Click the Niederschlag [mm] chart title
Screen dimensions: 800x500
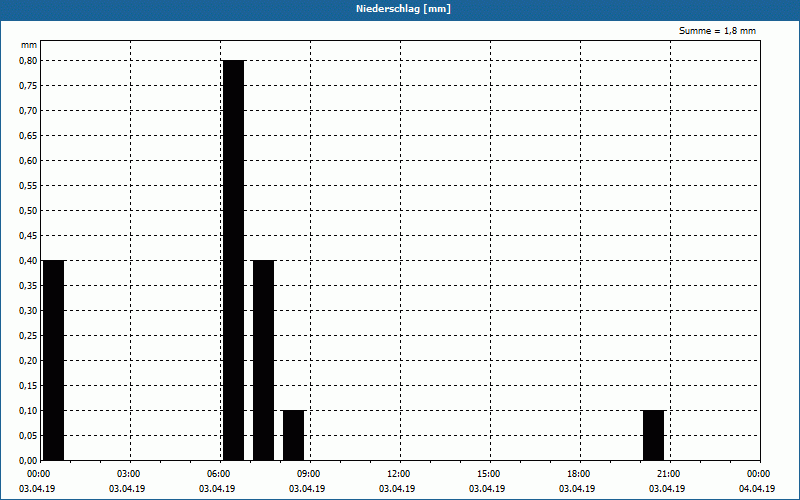(403, 9)
